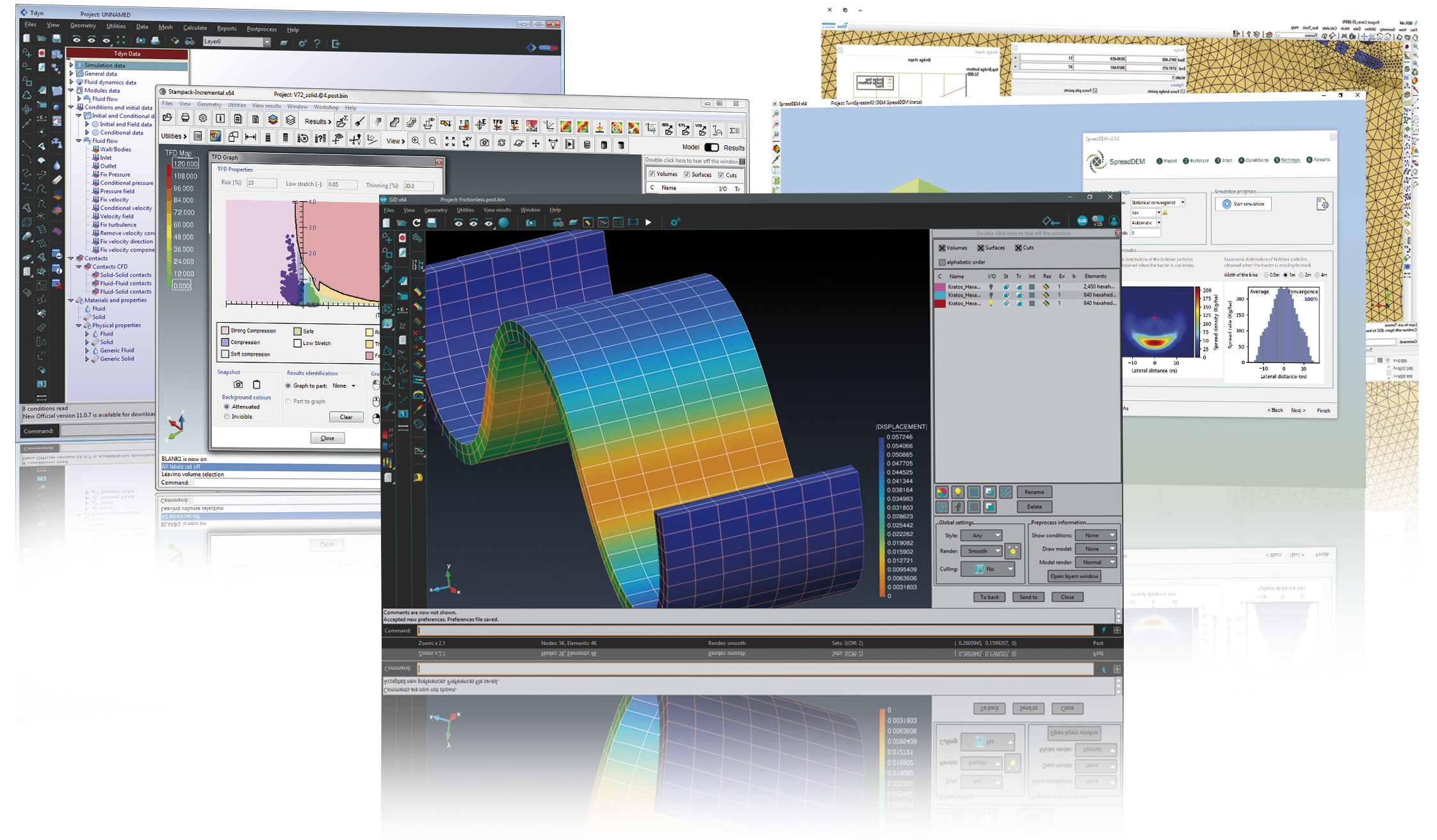
Task: Click Start simulation button in SpreadDEM
Action: coord(1244,204)
